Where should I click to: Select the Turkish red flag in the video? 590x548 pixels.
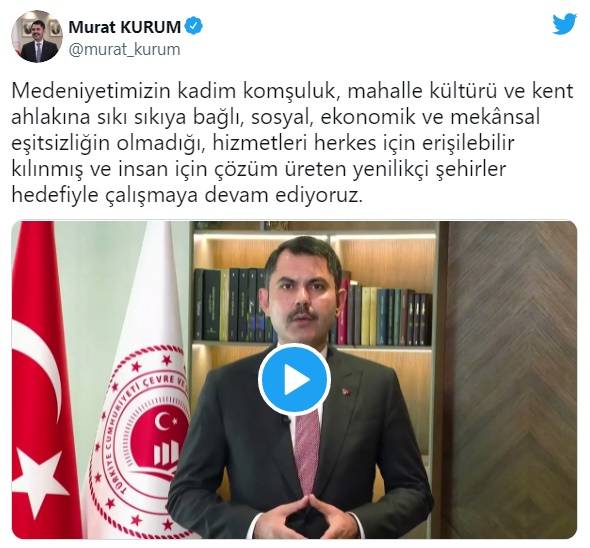[43, 379]
